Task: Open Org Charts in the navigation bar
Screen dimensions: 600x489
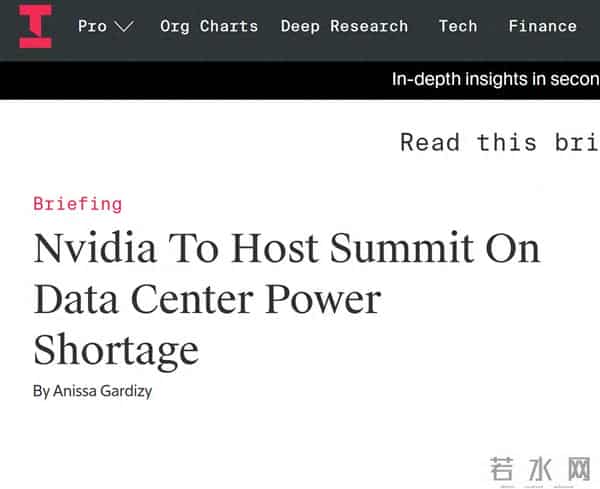Action: click(x=208, y=26)
